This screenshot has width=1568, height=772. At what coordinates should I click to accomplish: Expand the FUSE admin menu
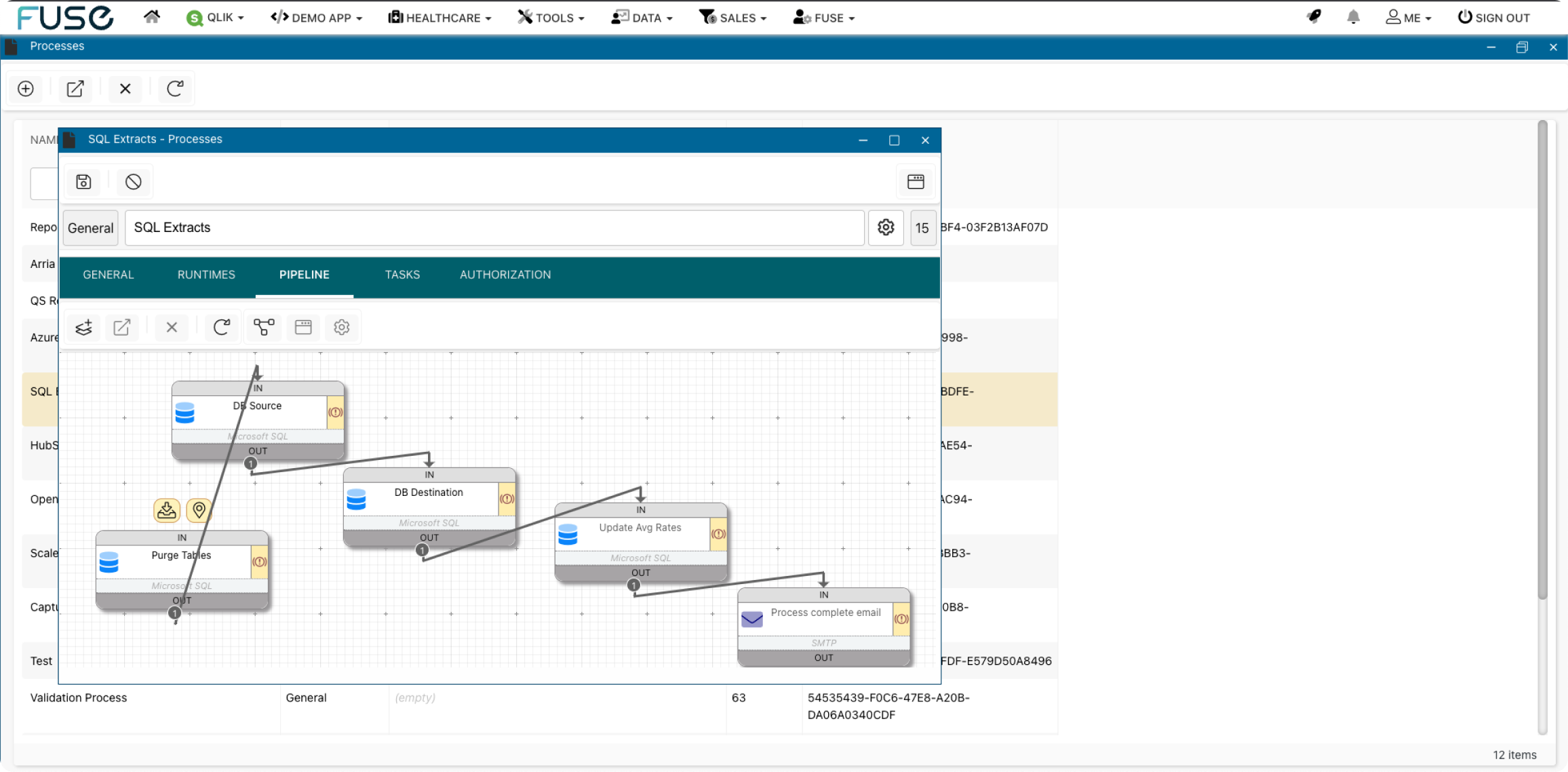tap(824, 18)
